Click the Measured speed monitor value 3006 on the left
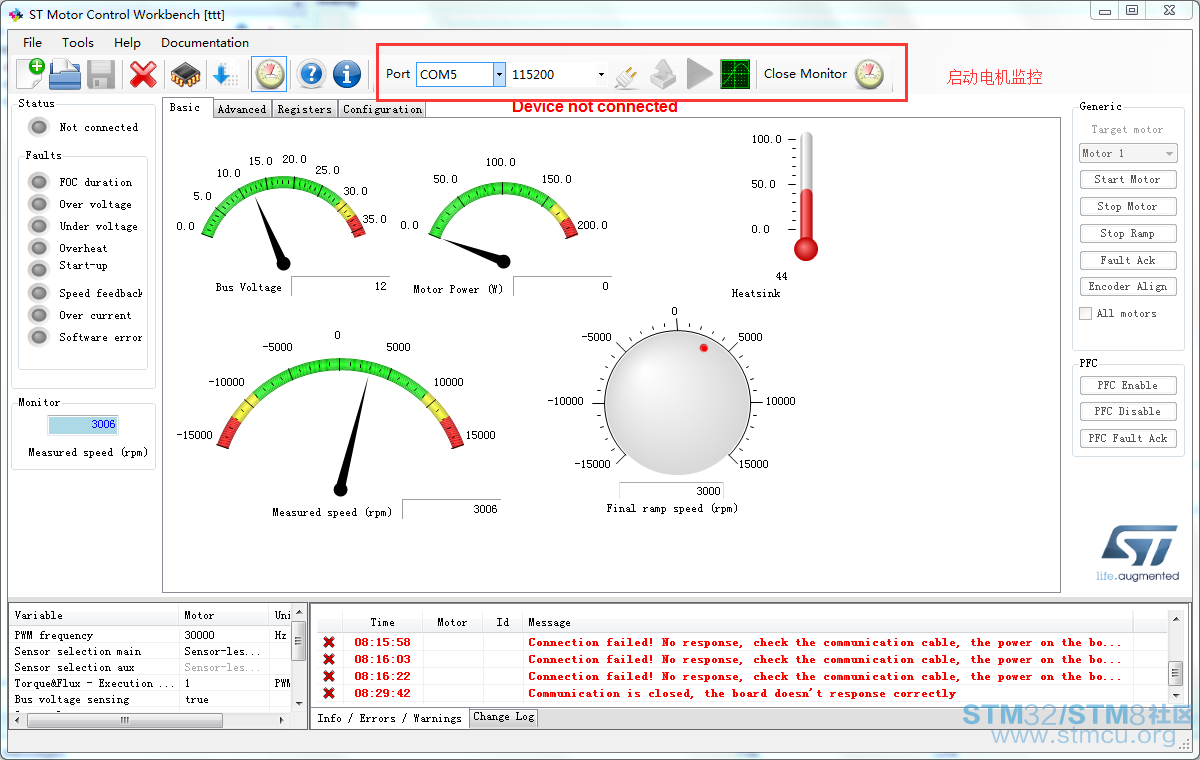The image size is (1200, 760). (83, 424)
